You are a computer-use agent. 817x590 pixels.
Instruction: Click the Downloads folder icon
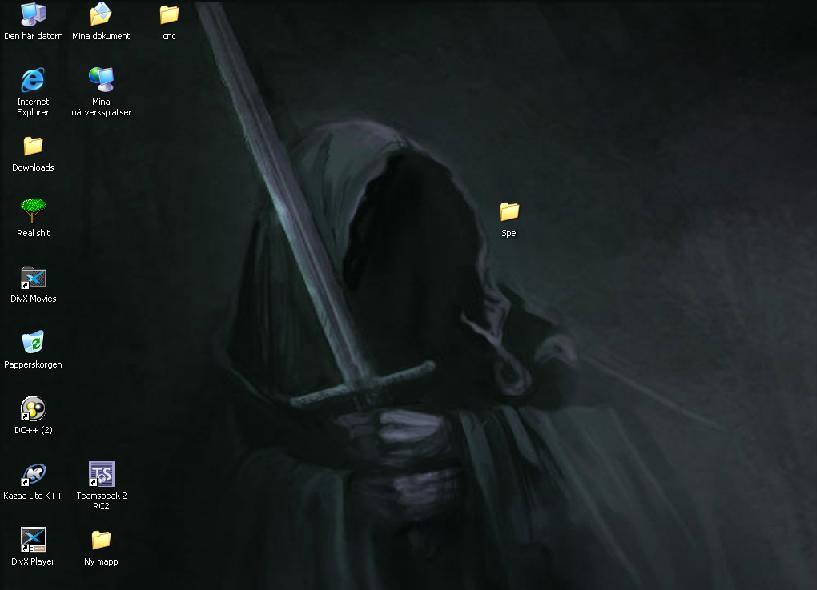click(33, 146)
